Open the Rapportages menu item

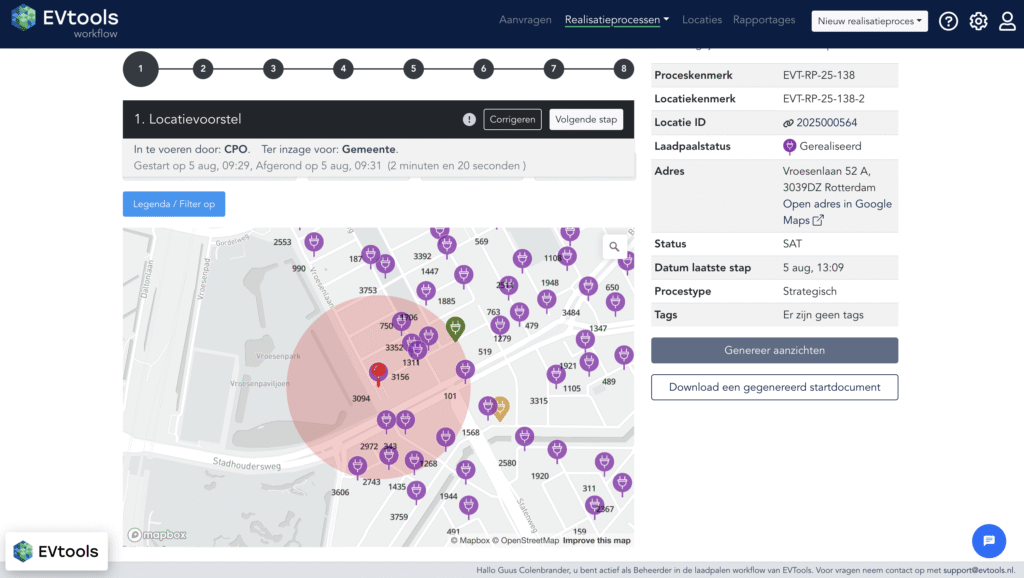(764, 20)
